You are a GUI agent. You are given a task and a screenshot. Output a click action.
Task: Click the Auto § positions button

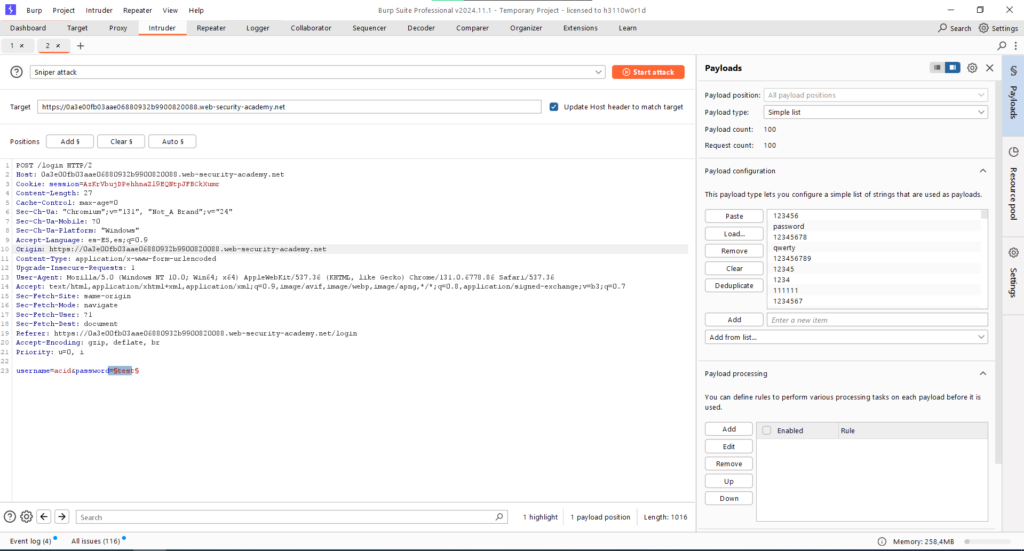tap(172, 142)
